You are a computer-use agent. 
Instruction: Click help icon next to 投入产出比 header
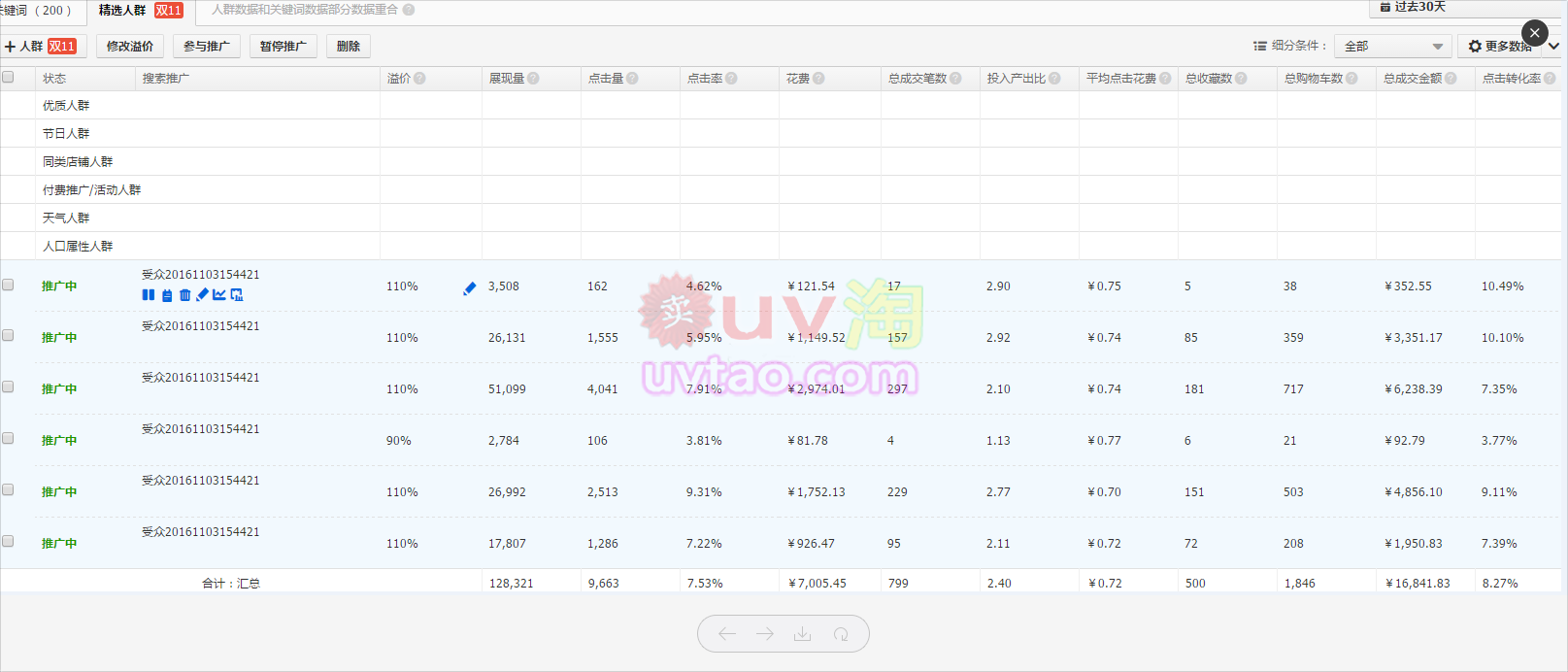[x=1054, y=79]
